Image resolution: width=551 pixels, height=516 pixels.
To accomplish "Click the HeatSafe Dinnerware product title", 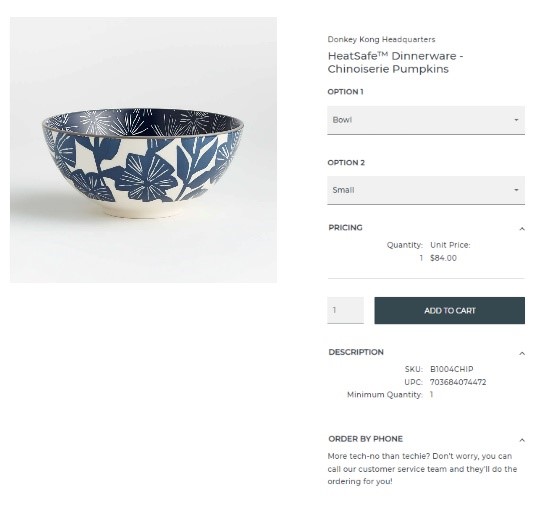I will tap(395, 62).
